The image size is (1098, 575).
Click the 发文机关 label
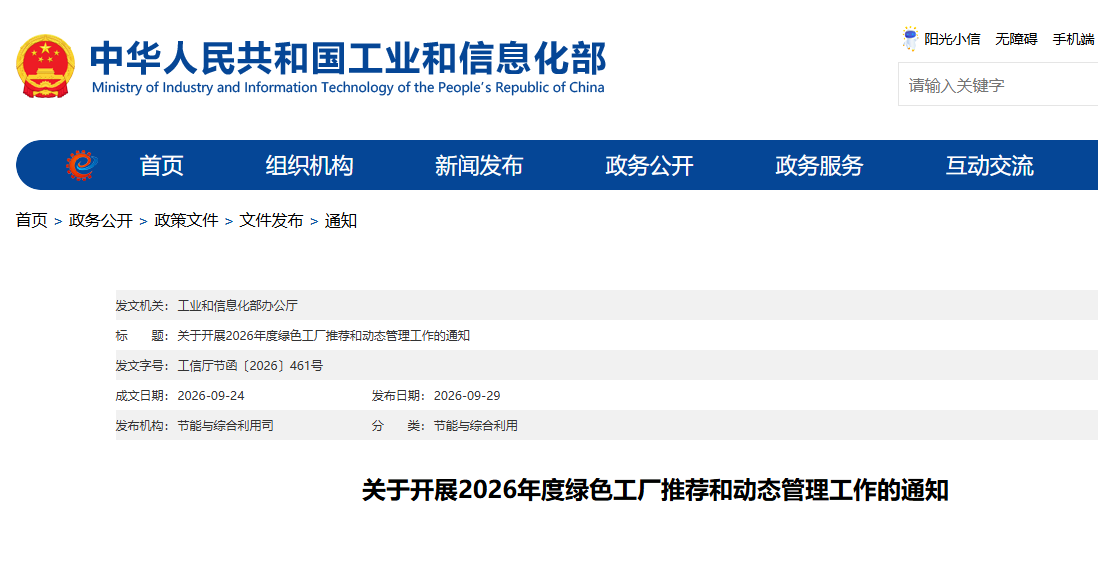pyautogui.click(x=142, y=305)
